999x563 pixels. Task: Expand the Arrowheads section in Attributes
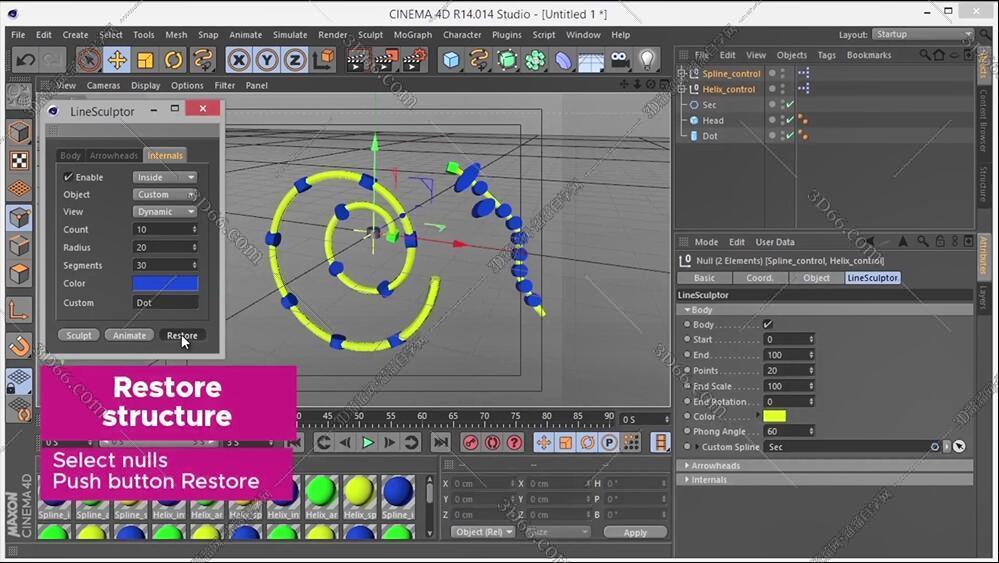[x=715, y=465]
